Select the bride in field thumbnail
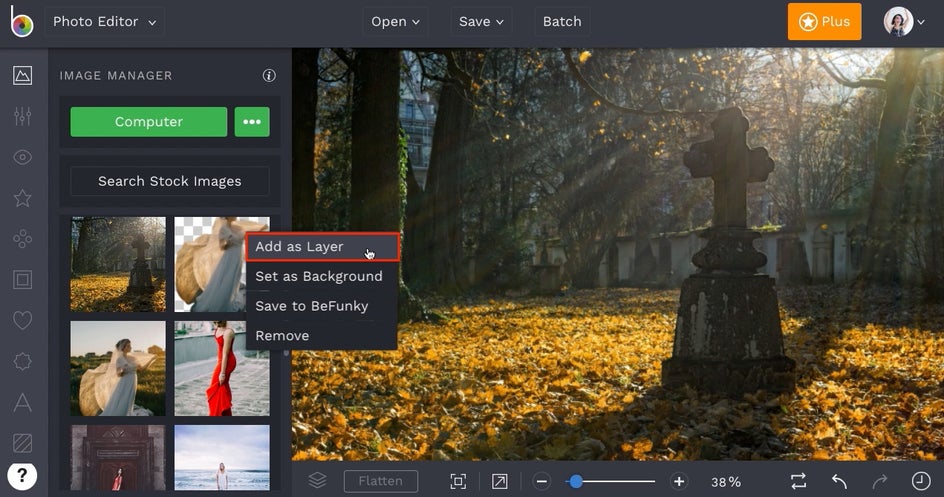Viewport: 944px width, 497px height. [x=118, y=368]
